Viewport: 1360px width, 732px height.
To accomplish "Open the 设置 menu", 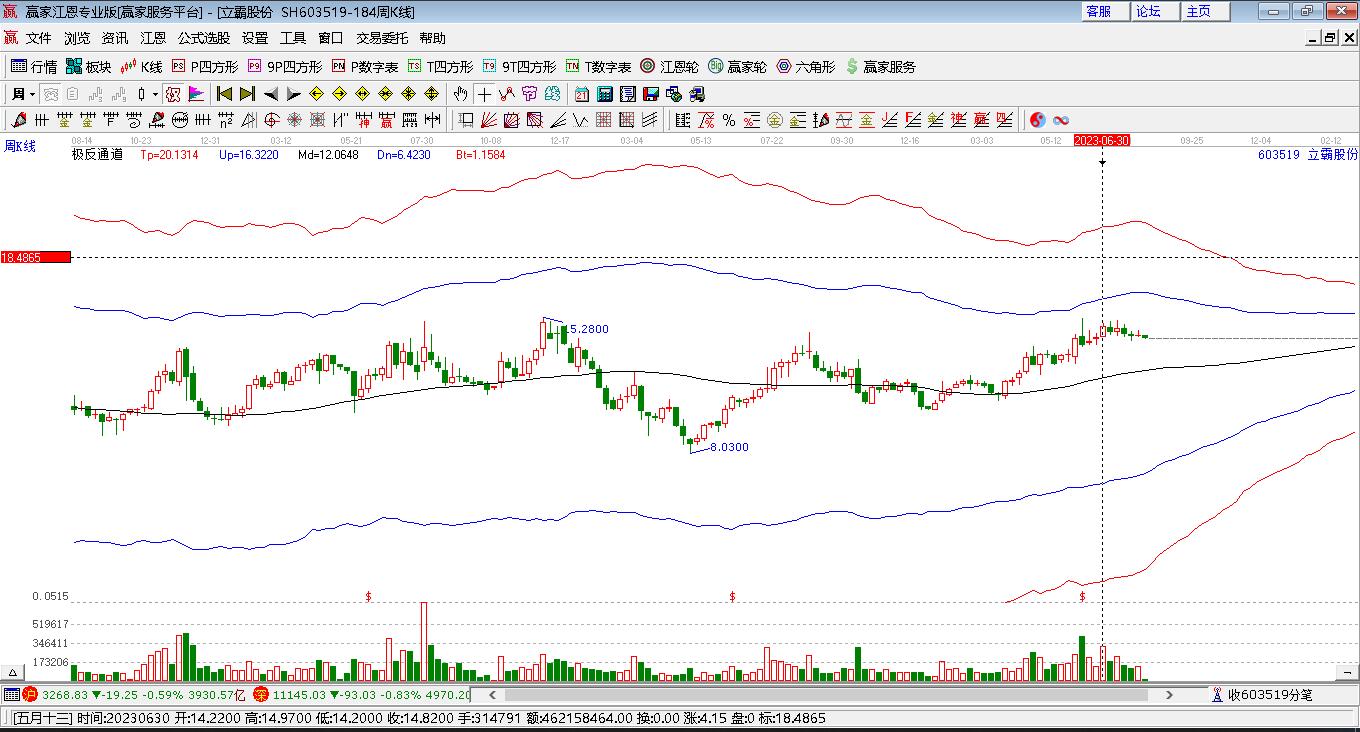I will (x=255, y=38).
